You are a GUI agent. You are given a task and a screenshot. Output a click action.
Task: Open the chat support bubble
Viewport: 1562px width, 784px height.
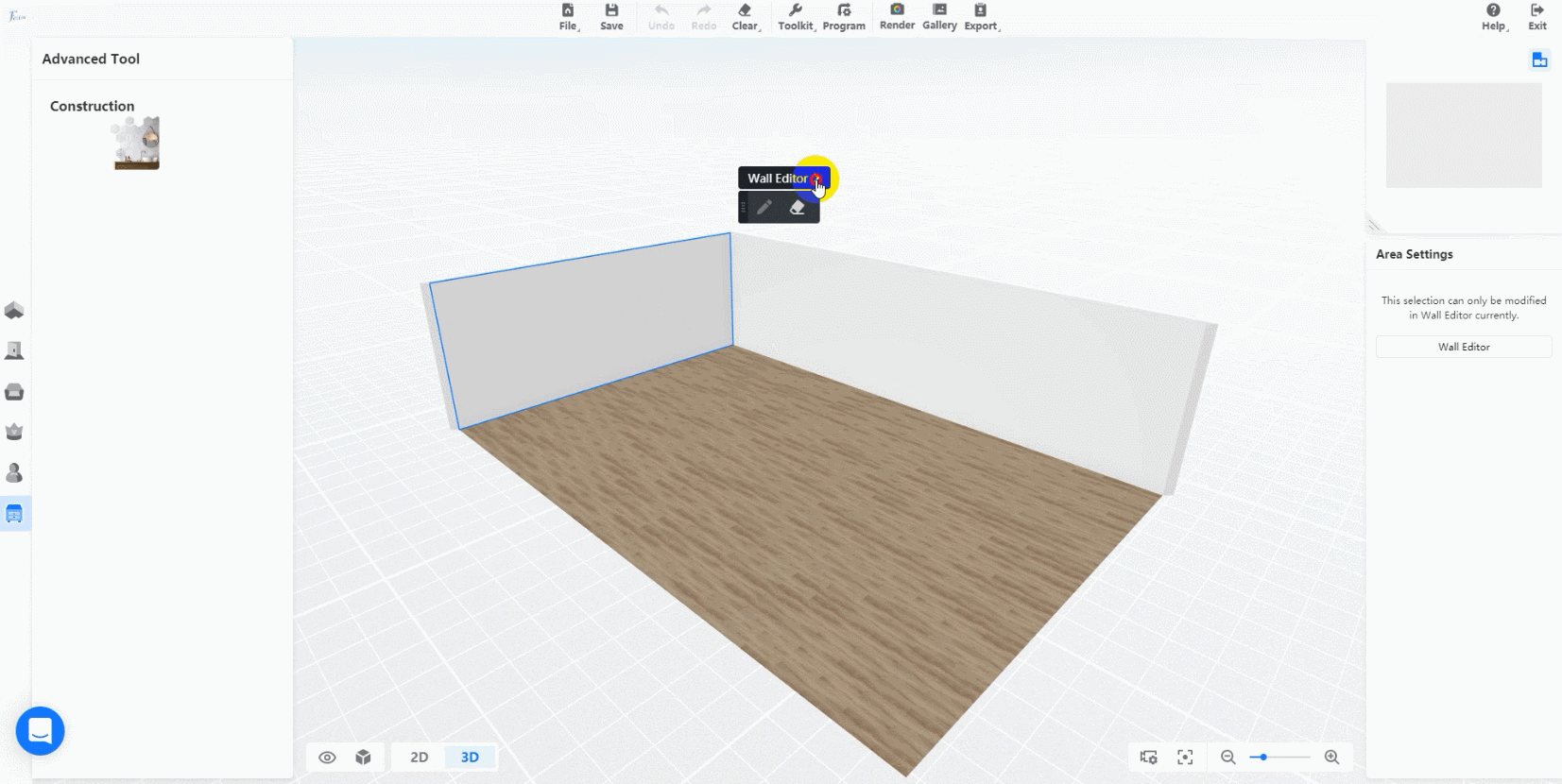[40, 731]
